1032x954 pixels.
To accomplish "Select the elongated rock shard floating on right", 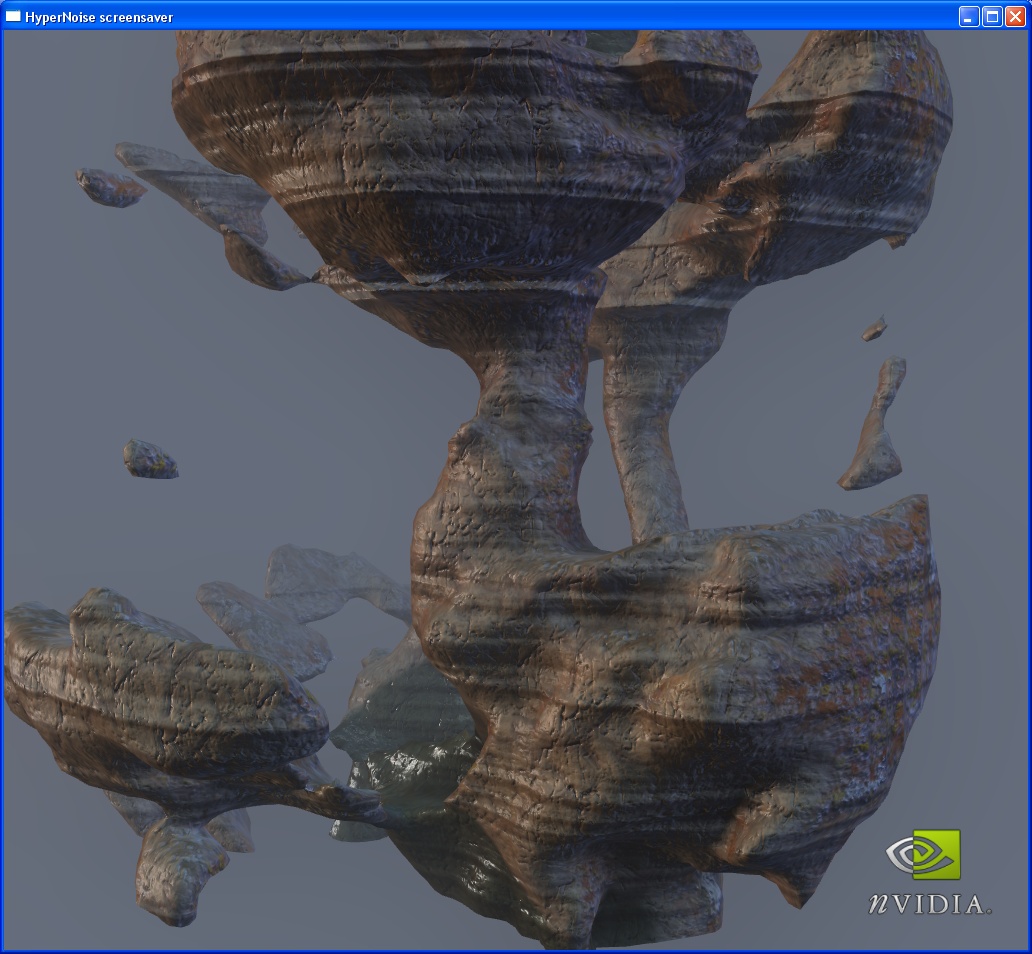I will [876, 430].
